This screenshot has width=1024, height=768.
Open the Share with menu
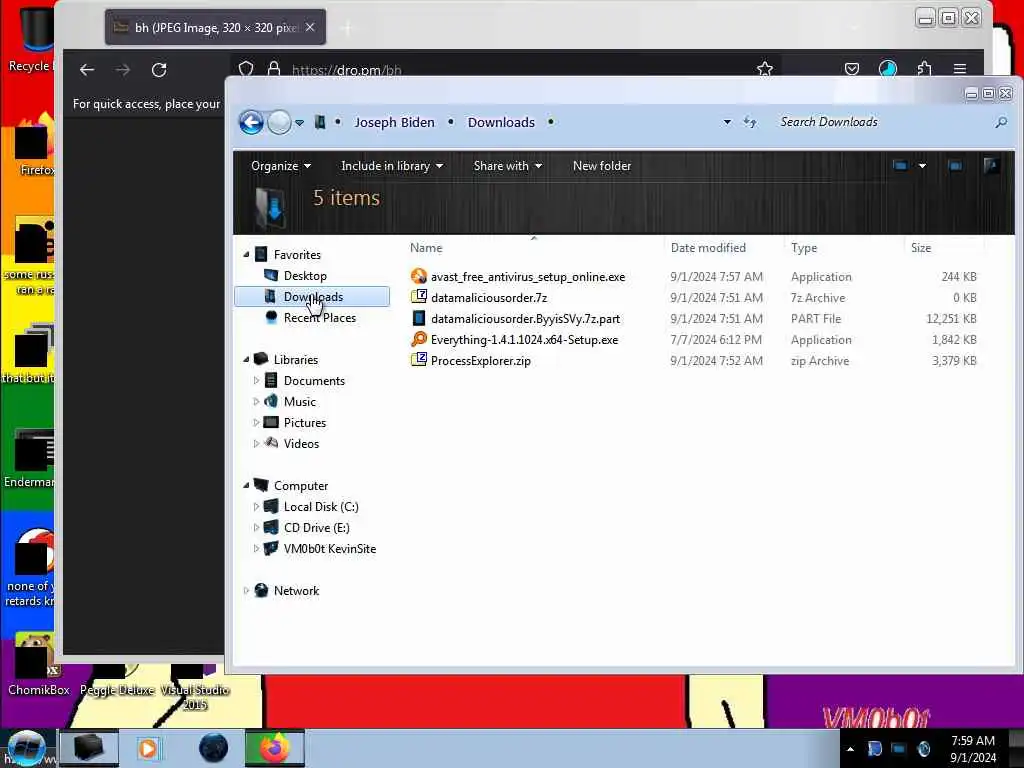[507, 166]
